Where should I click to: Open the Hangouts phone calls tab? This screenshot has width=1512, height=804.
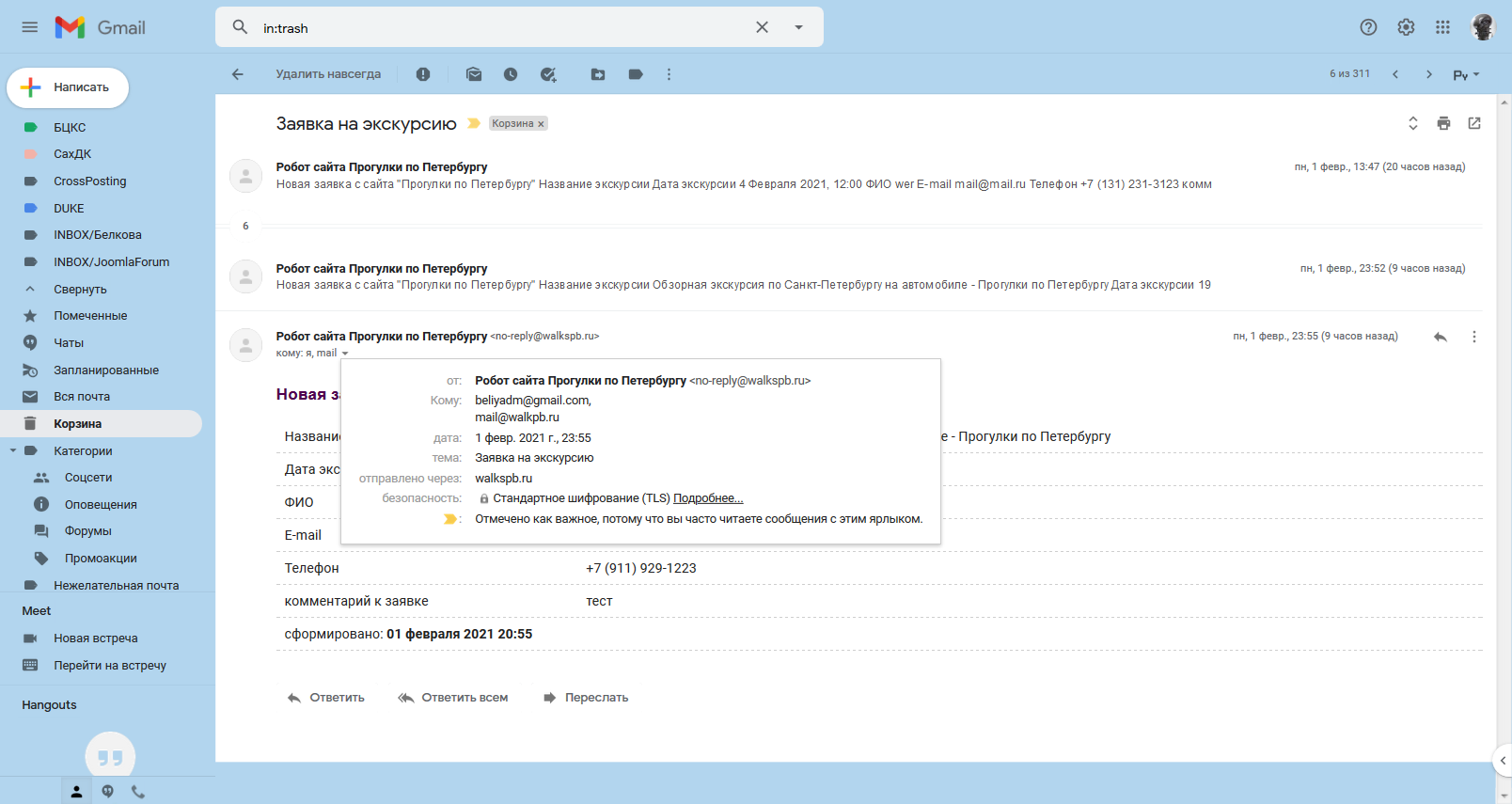click(138, 792)
